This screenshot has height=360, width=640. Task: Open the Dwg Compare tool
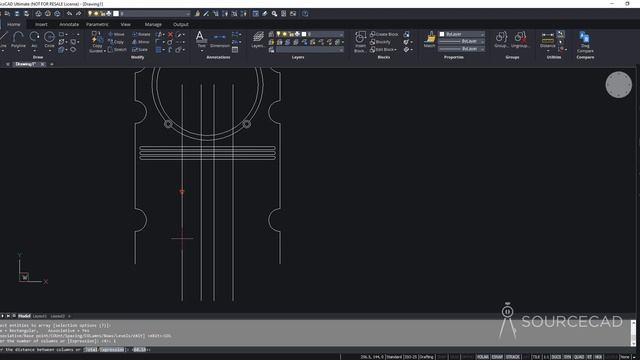[x=585, y=42]
